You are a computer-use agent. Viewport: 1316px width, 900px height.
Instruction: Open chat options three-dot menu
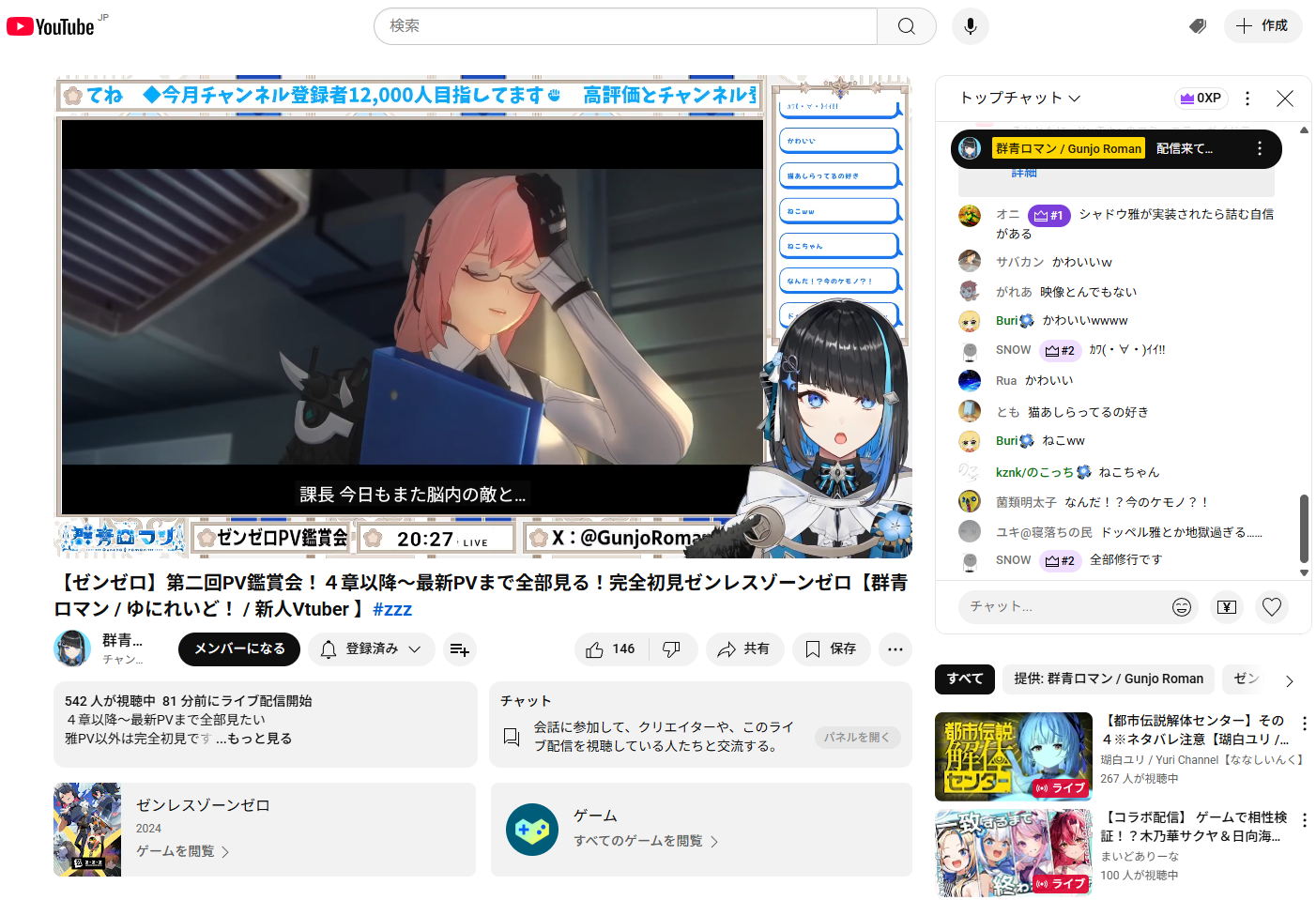pos(1247,98)
